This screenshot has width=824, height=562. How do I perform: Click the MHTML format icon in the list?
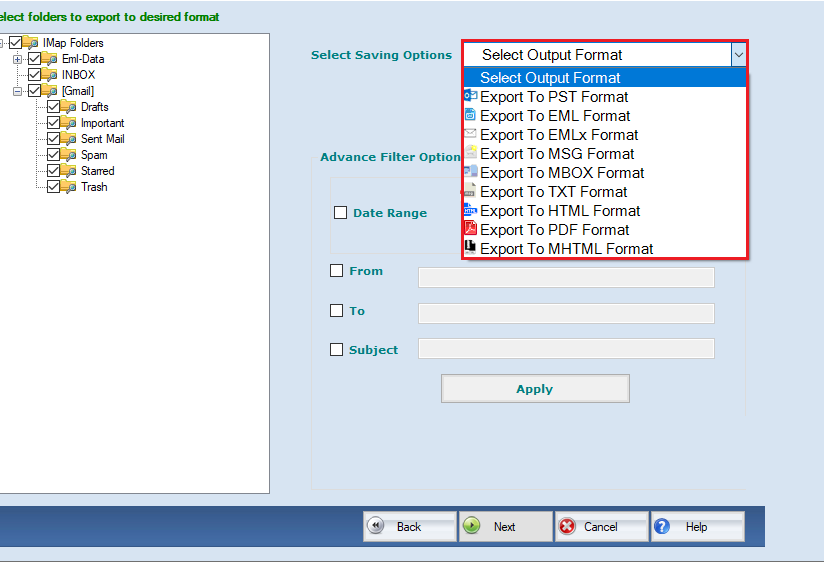pyautogui.click(x=470, y=247)
